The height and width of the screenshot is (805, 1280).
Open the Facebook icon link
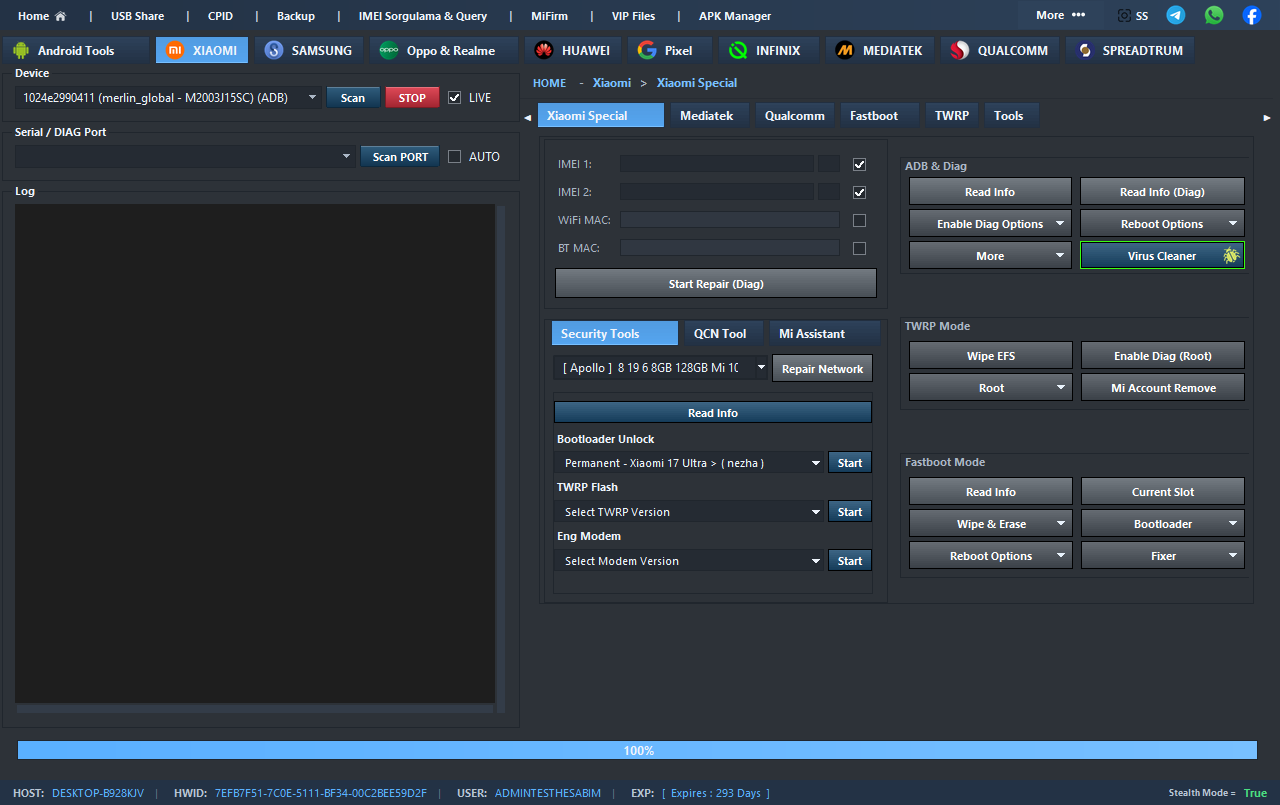point(1251,15)
